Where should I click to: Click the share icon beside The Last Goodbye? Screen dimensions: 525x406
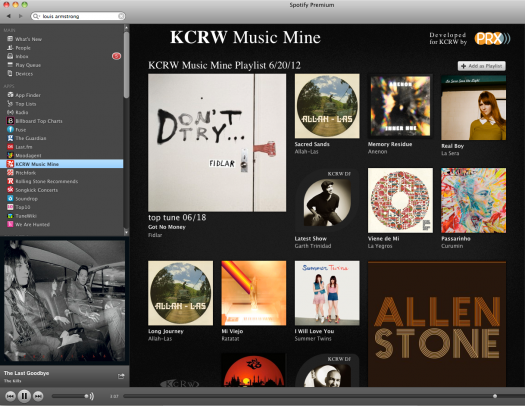121,376
